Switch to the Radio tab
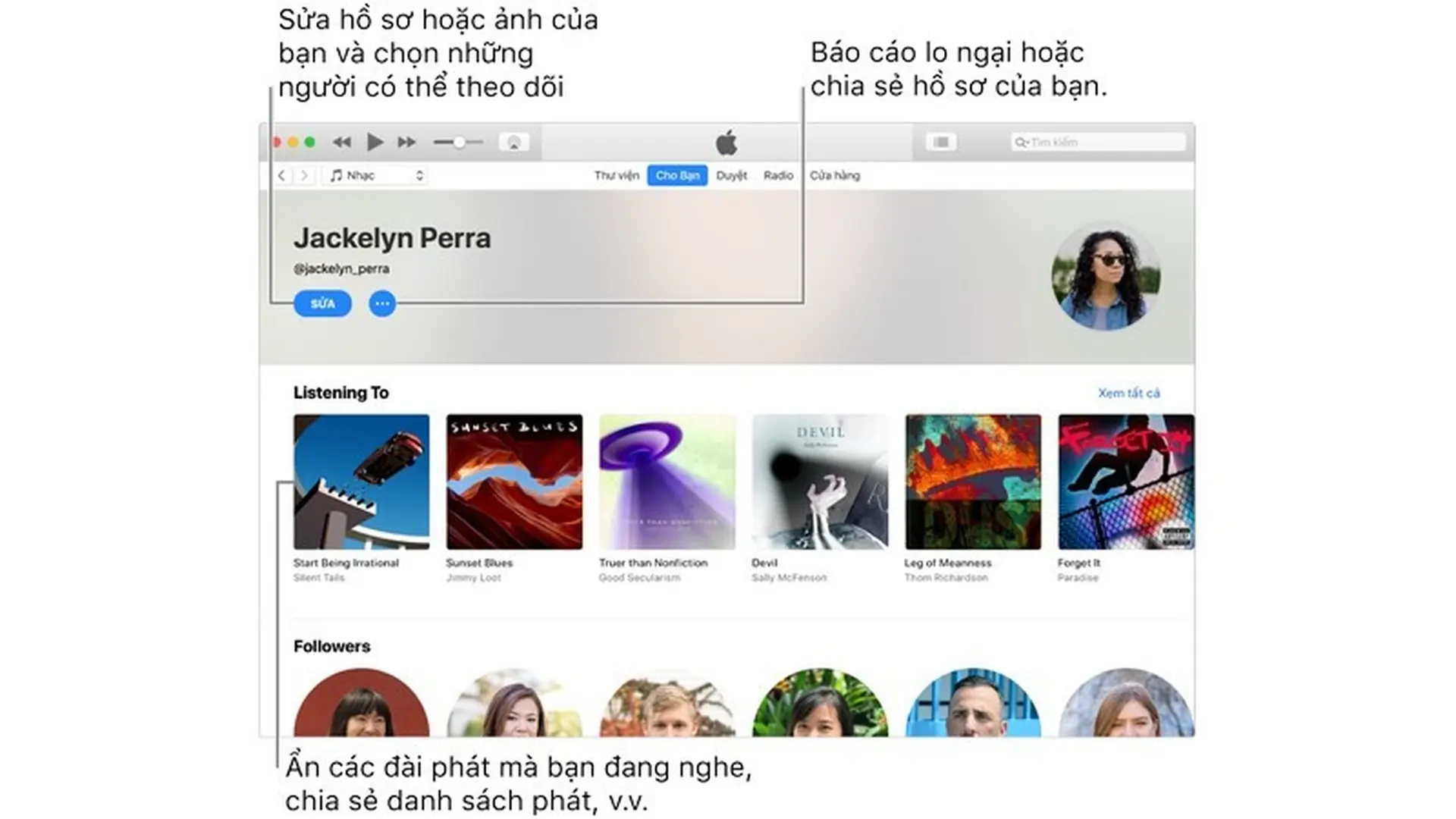The height and width of the screenshot is (819, 1456). [x=778, y=175]
